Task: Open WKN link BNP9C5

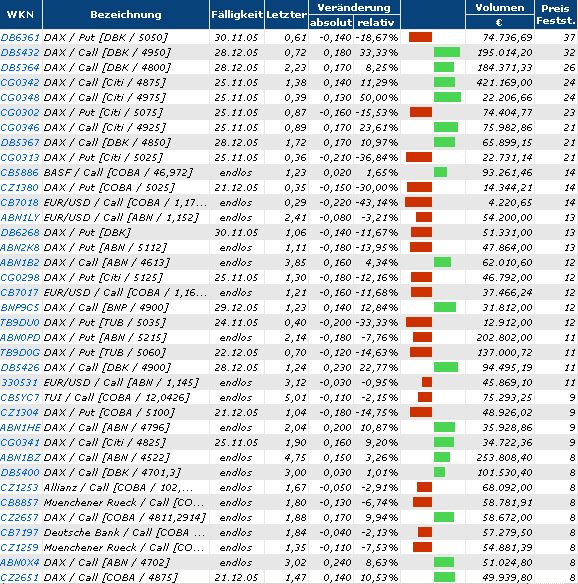Action: pos(20,307)
